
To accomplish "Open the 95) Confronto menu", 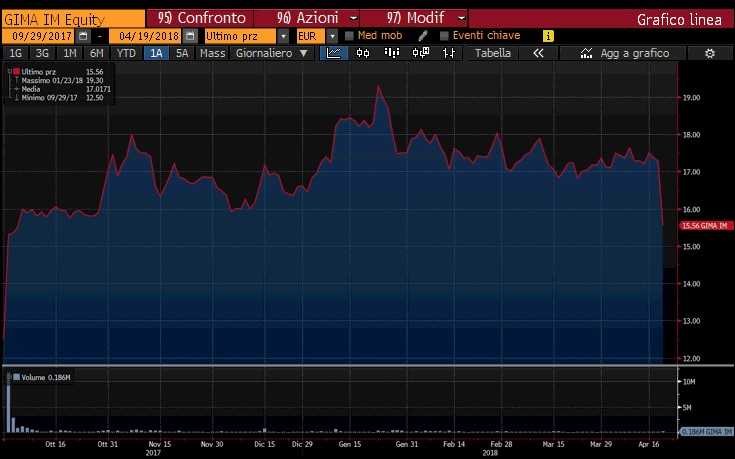I will [201, 18].
